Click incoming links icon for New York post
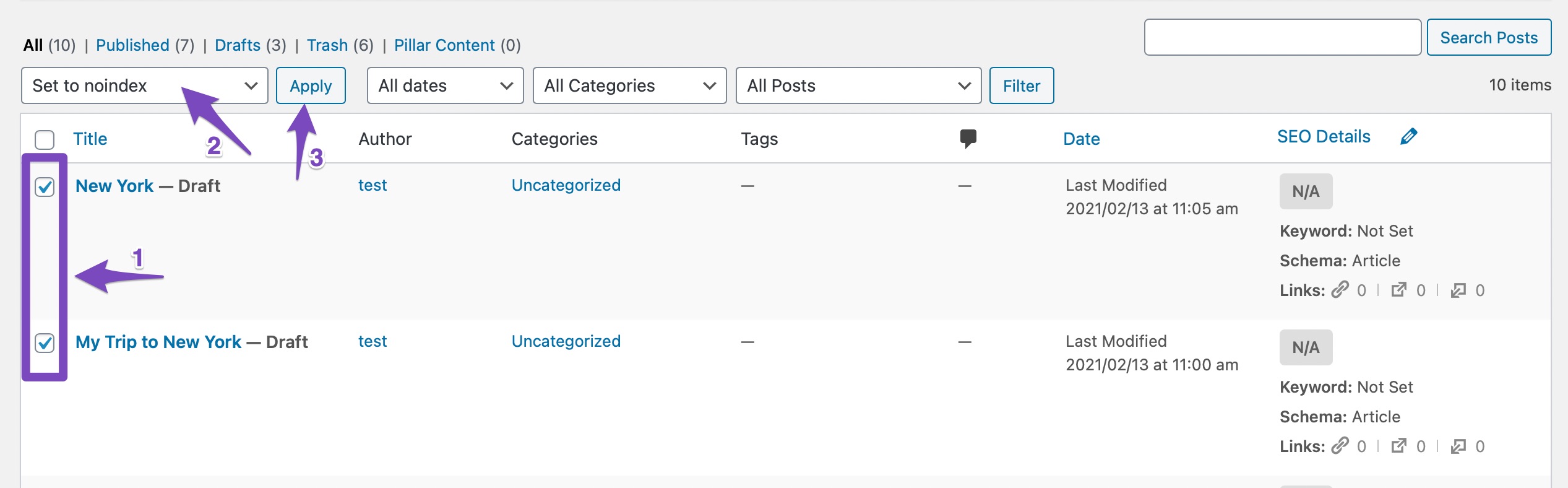Image resolution: width=1568 pixels, height=488 pixels. (1458, 290)
